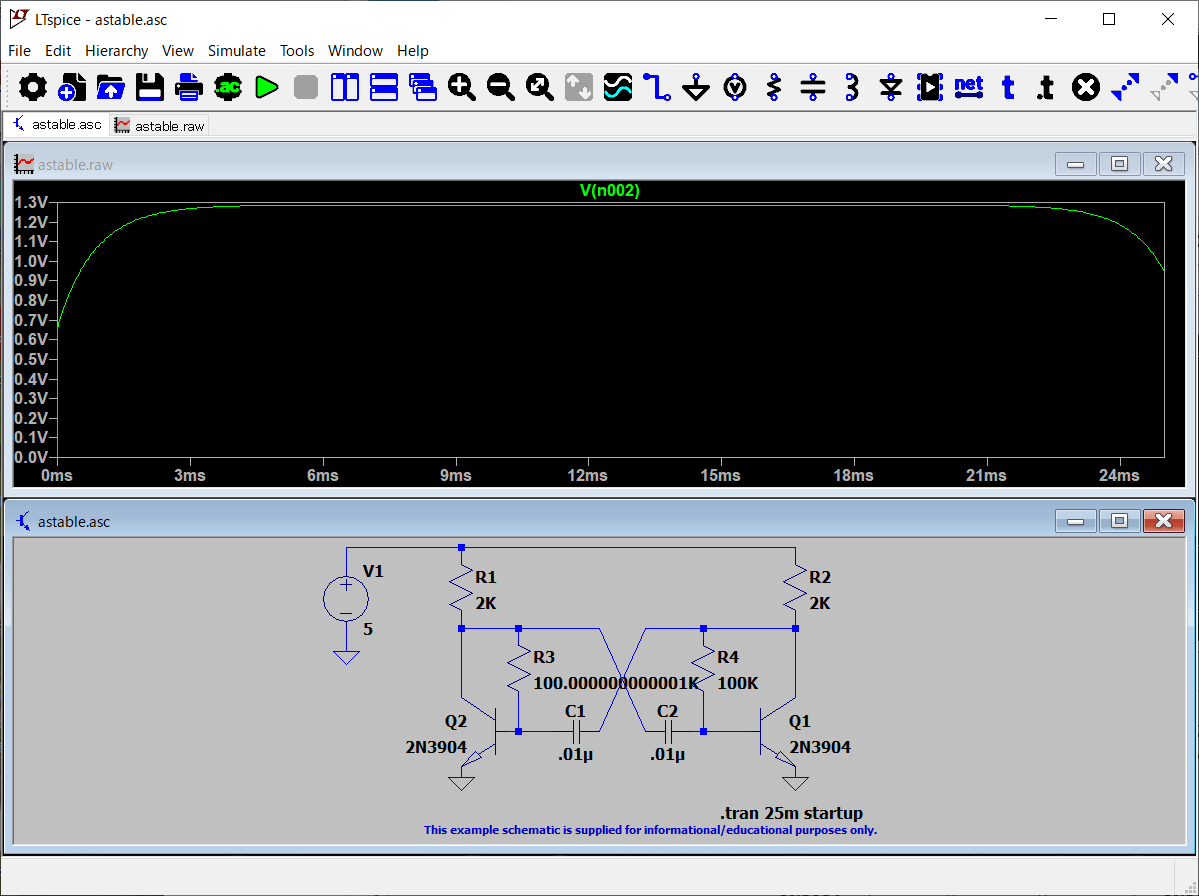Click the V(n002) trace label

point(609,191)
